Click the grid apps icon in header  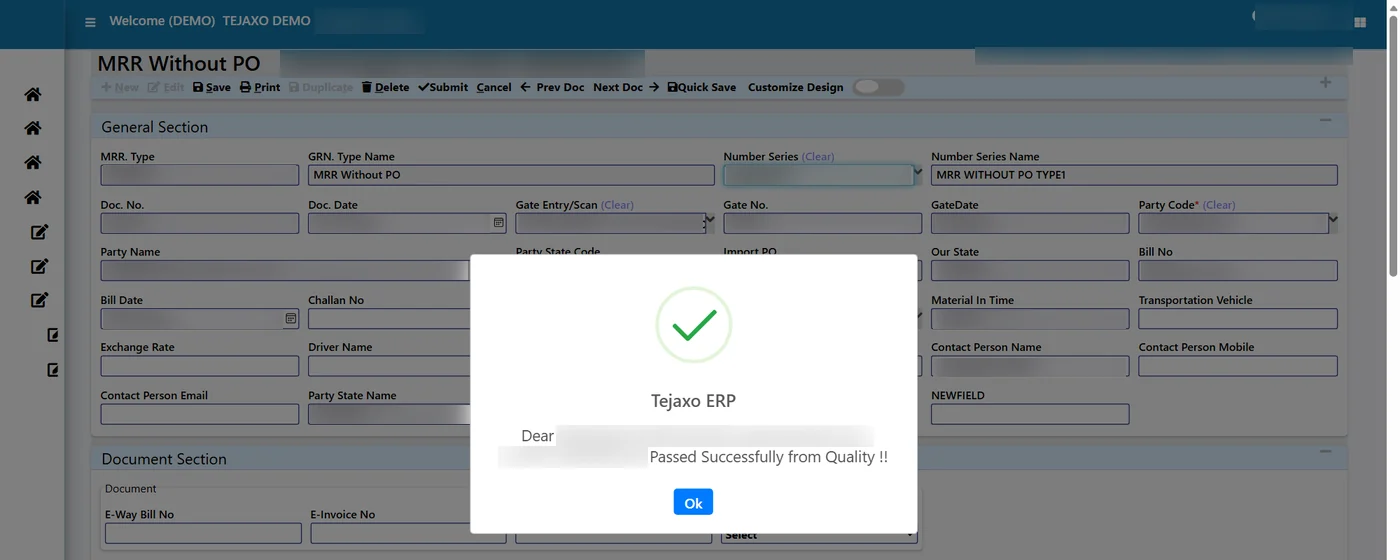pyautogui.click(x=1360, y=22)
